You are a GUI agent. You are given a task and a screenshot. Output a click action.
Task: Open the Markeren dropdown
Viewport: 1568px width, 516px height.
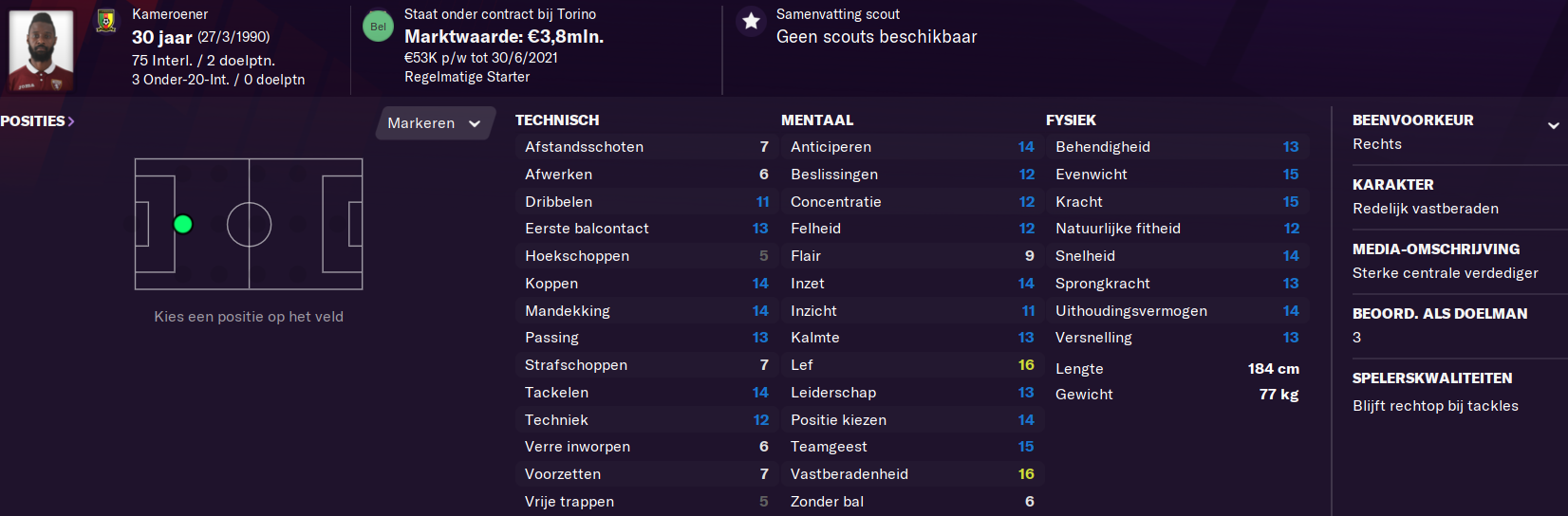(x=435, y=123)
